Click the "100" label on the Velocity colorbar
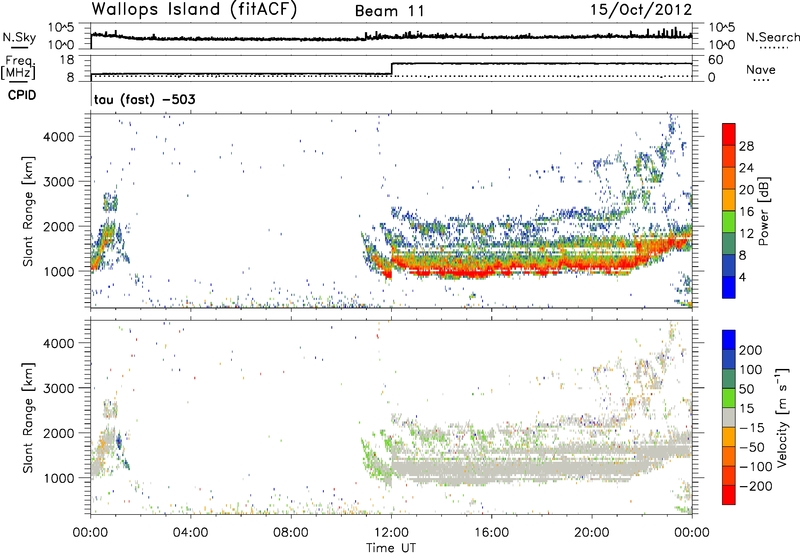This screenshot has width=800, height=554. 751,369
